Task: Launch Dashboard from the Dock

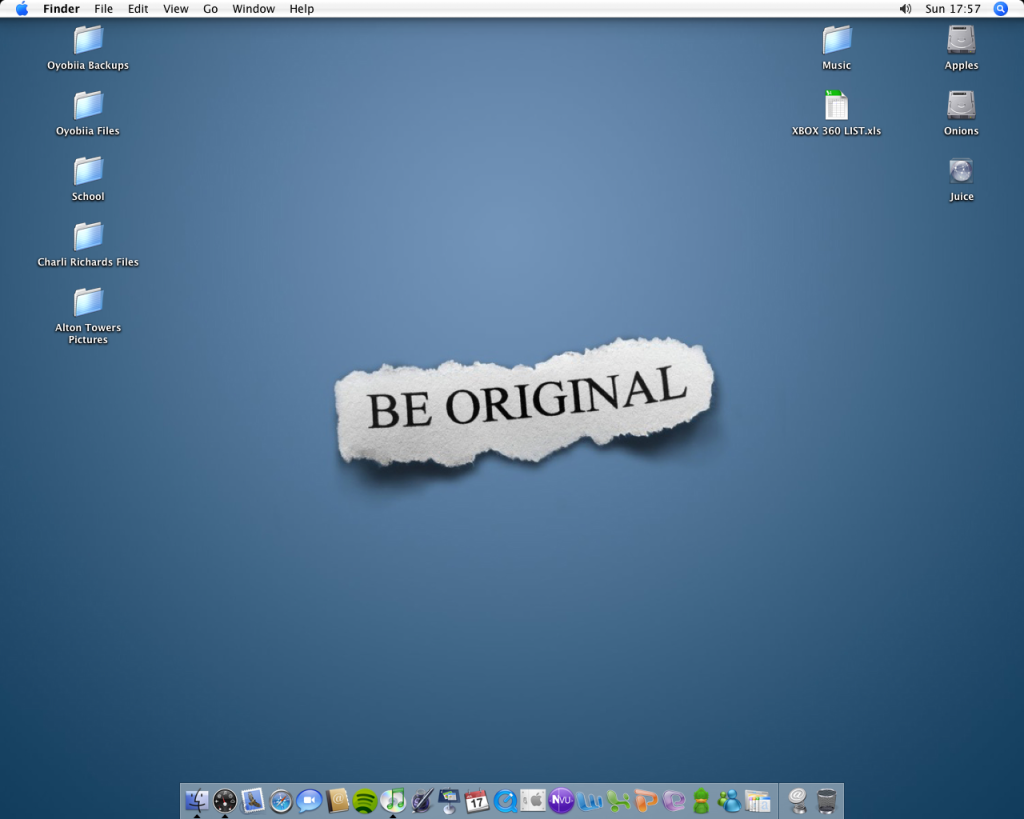Action: point(225,800)
